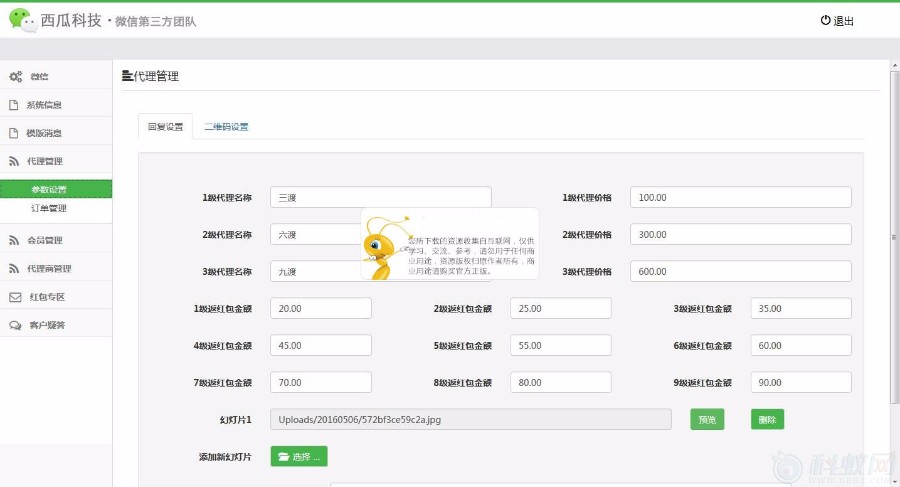Click the page vertical scrollbar
Viewport: 900px width, 487px height.
coord(894,238)
